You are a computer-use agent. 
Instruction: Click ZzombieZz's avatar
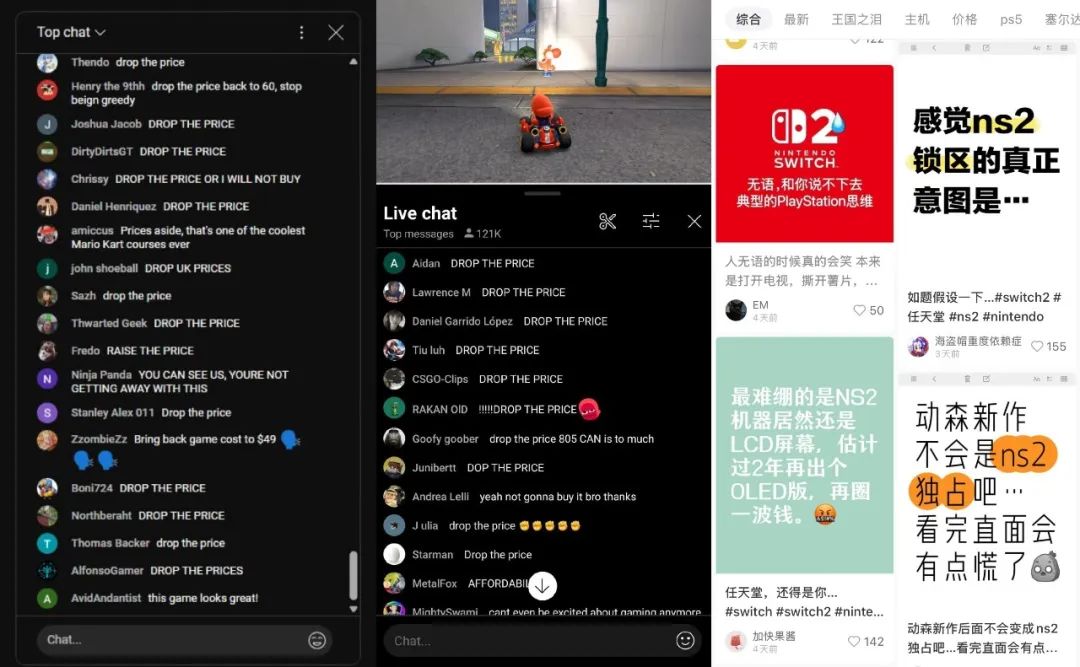click(x=47, y=440)
